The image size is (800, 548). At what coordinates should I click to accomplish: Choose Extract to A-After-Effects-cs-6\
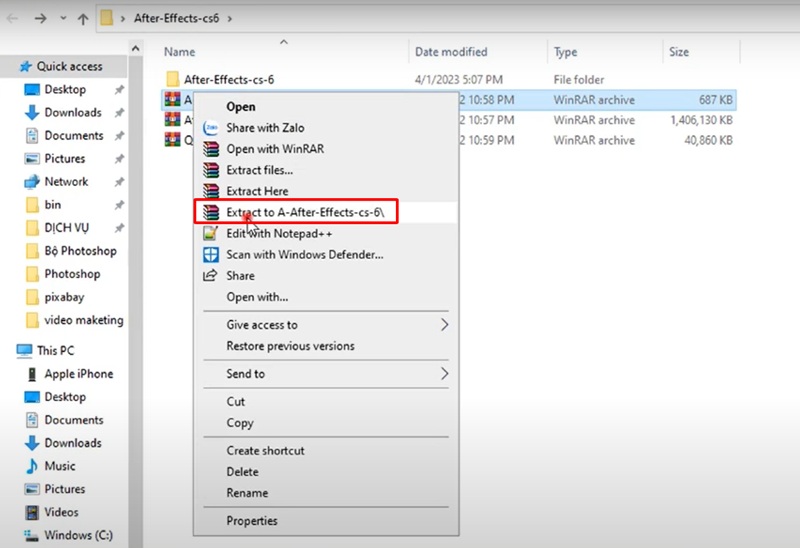click(305, 212)
